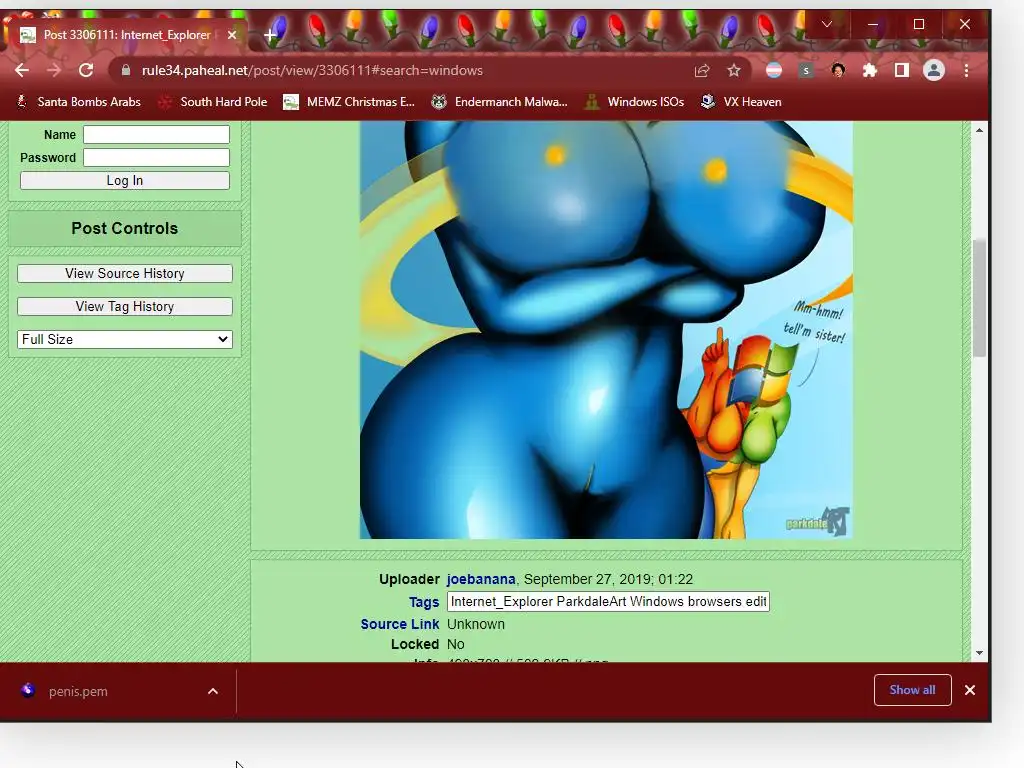Viewport: 1024px width, 768px height.
Task: Click View Tag History
Action: (x=125, y=306)
